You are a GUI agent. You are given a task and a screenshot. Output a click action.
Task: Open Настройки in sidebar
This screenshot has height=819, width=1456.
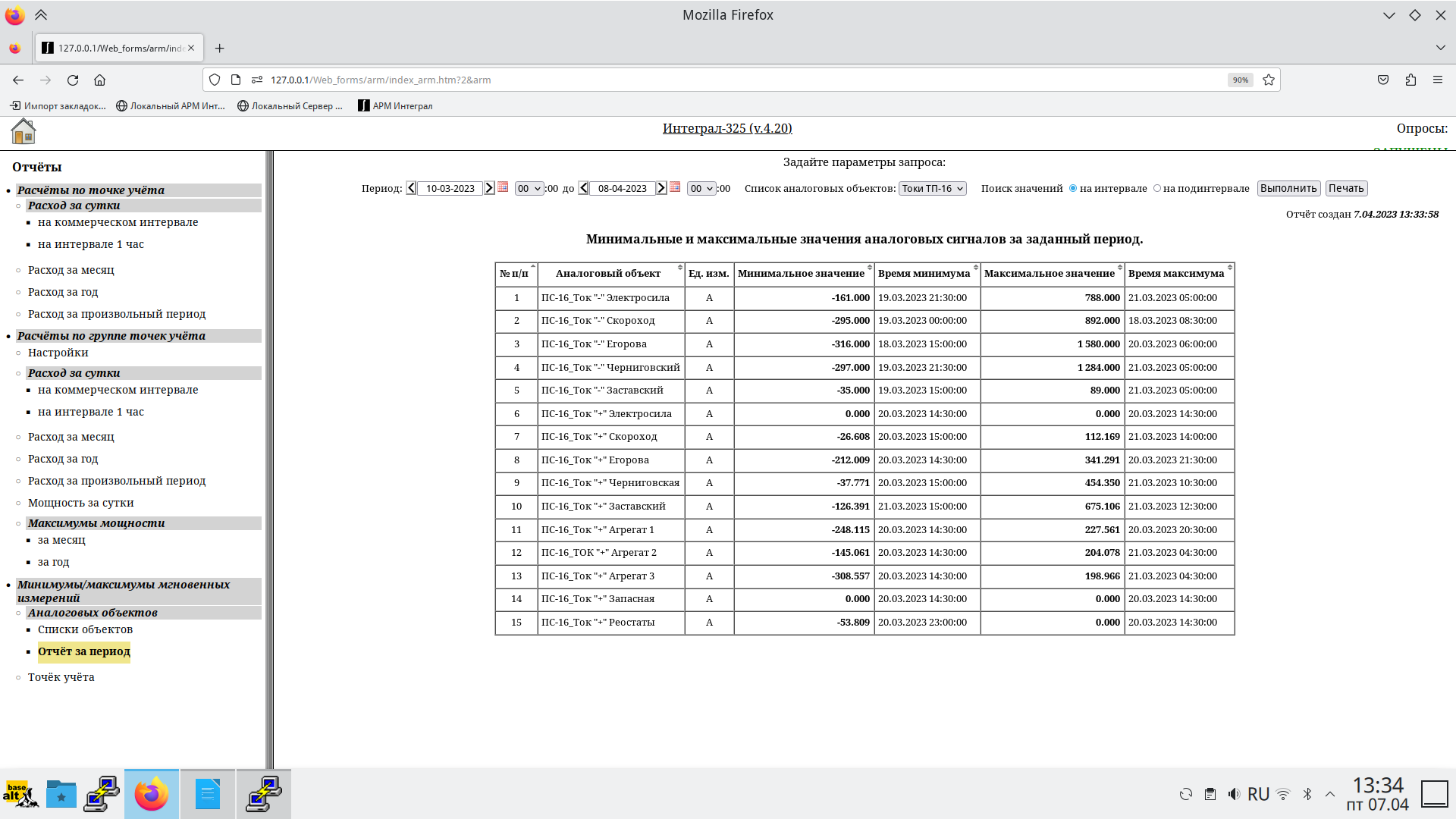[x=58, y=353]
